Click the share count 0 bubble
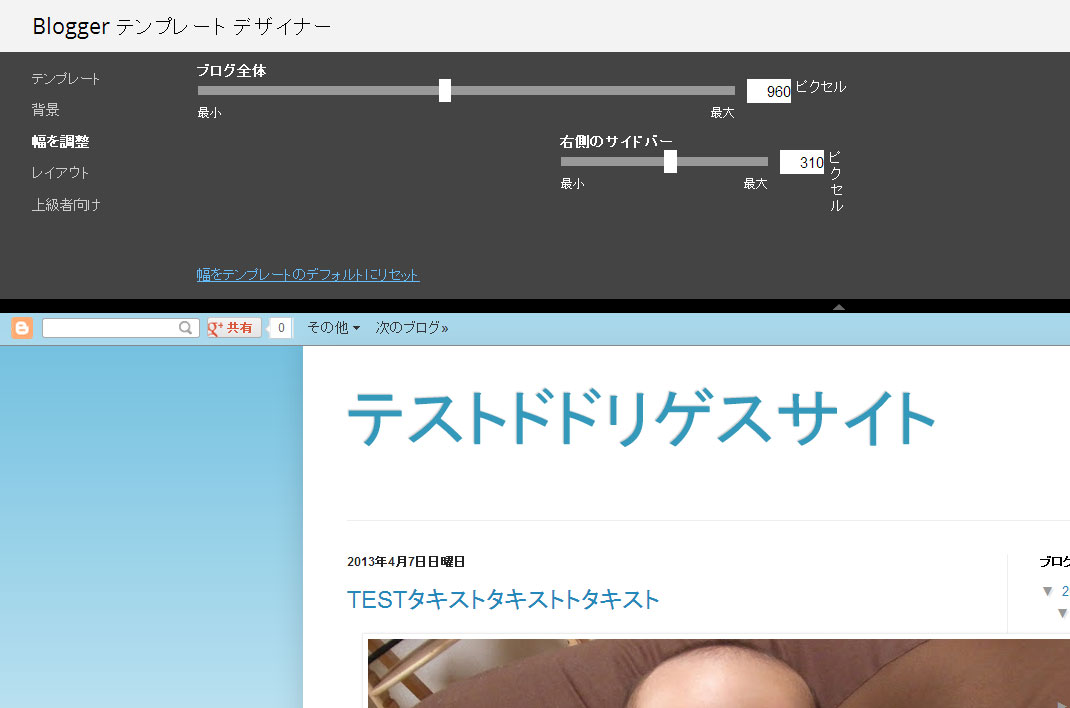This screenshot has width=1070, height=708. click(x=280, y=328)
